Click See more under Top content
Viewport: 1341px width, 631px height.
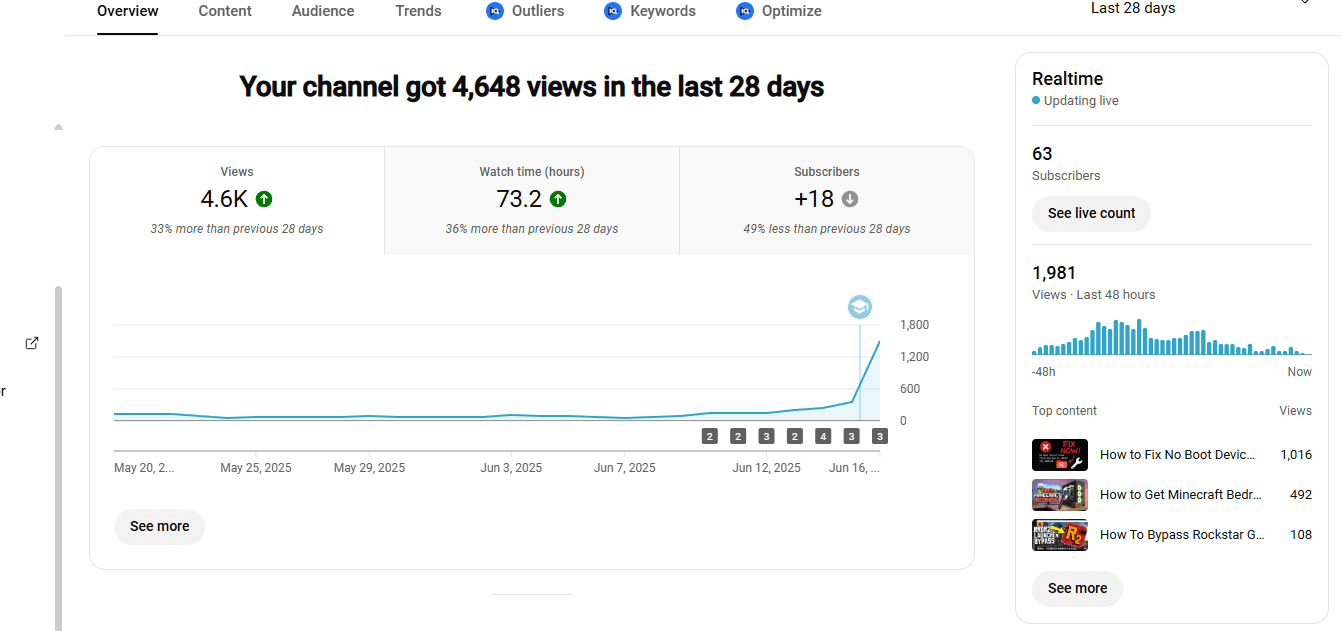(1077, 588)
